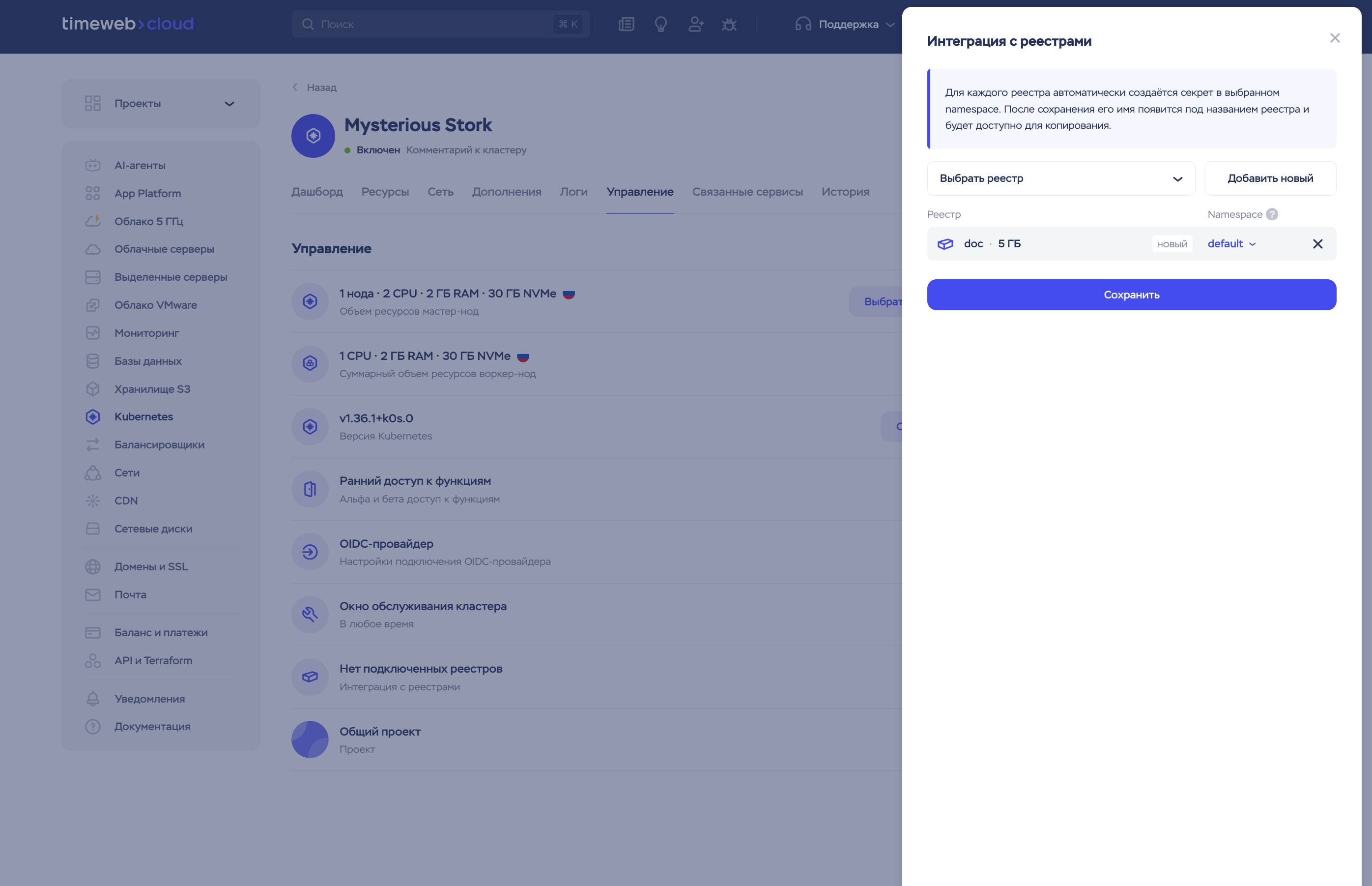1372x886 pixels.
Task: Close the registry integration panel
Action: (x=1335, y=38)
